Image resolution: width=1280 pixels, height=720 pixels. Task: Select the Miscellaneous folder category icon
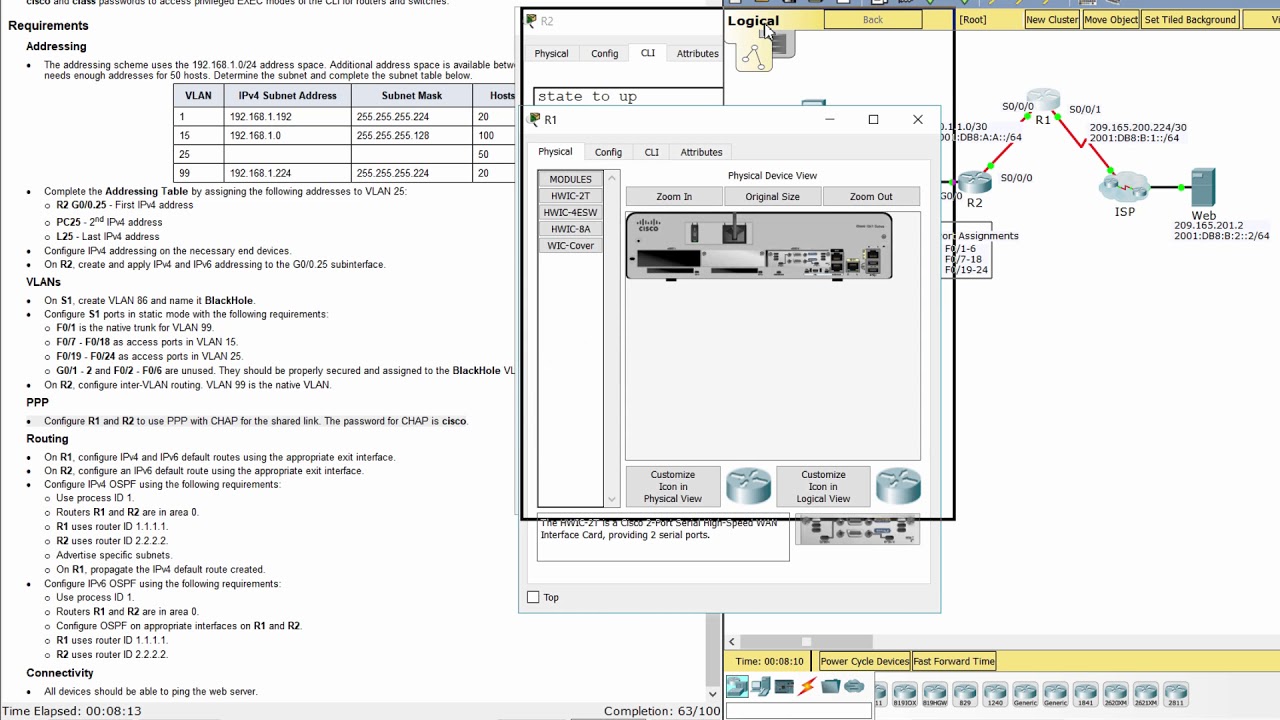[831, 686]
